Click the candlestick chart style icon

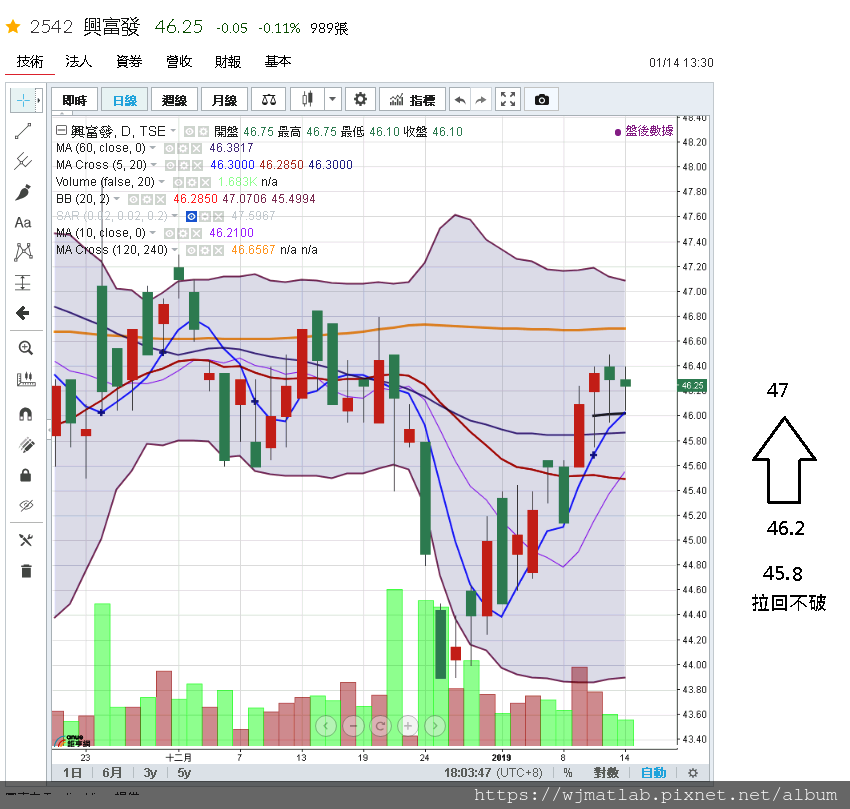click(x=307, y=100)
